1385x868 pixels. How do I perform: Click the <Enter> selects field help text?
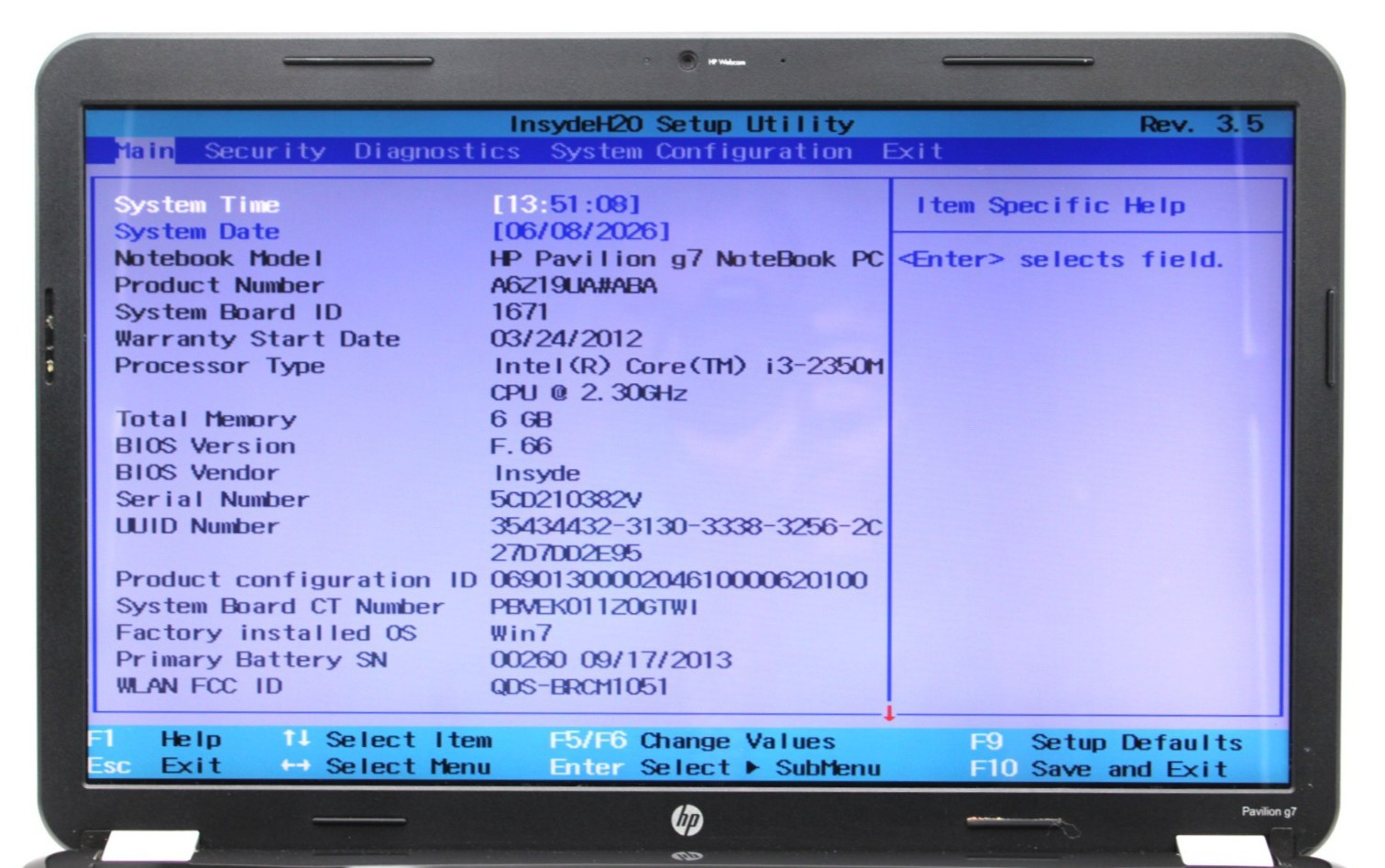(1061, 259)
